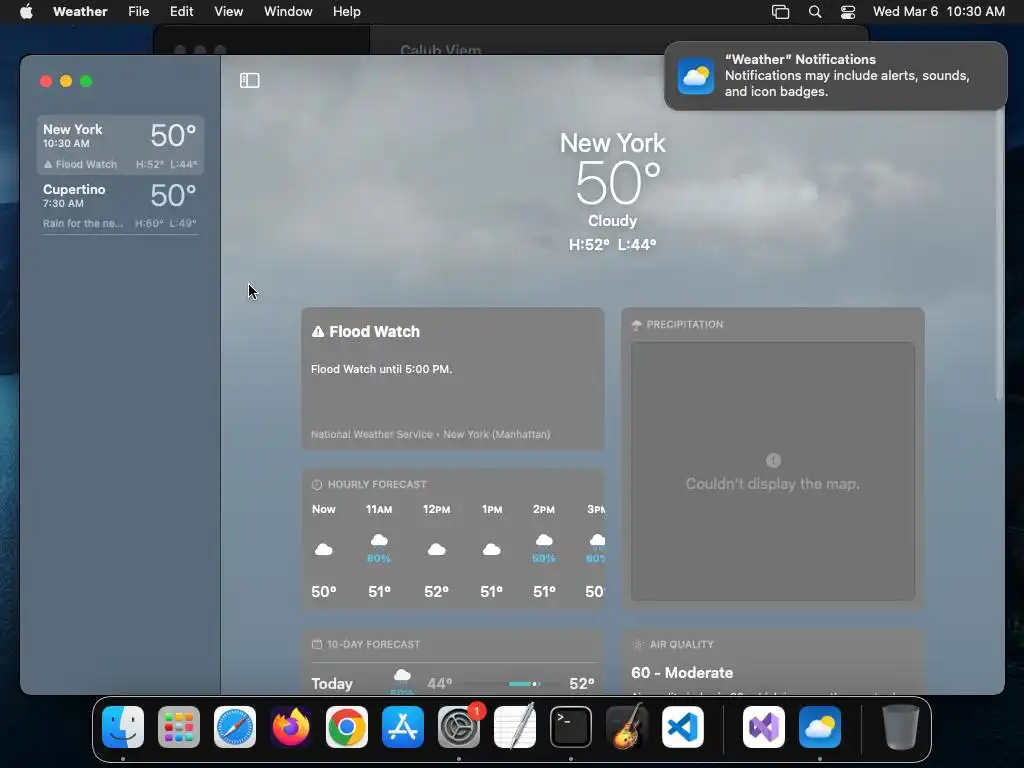Open the View menu
This screenshot has height=768, width=1024.
[x=229, y=11]
